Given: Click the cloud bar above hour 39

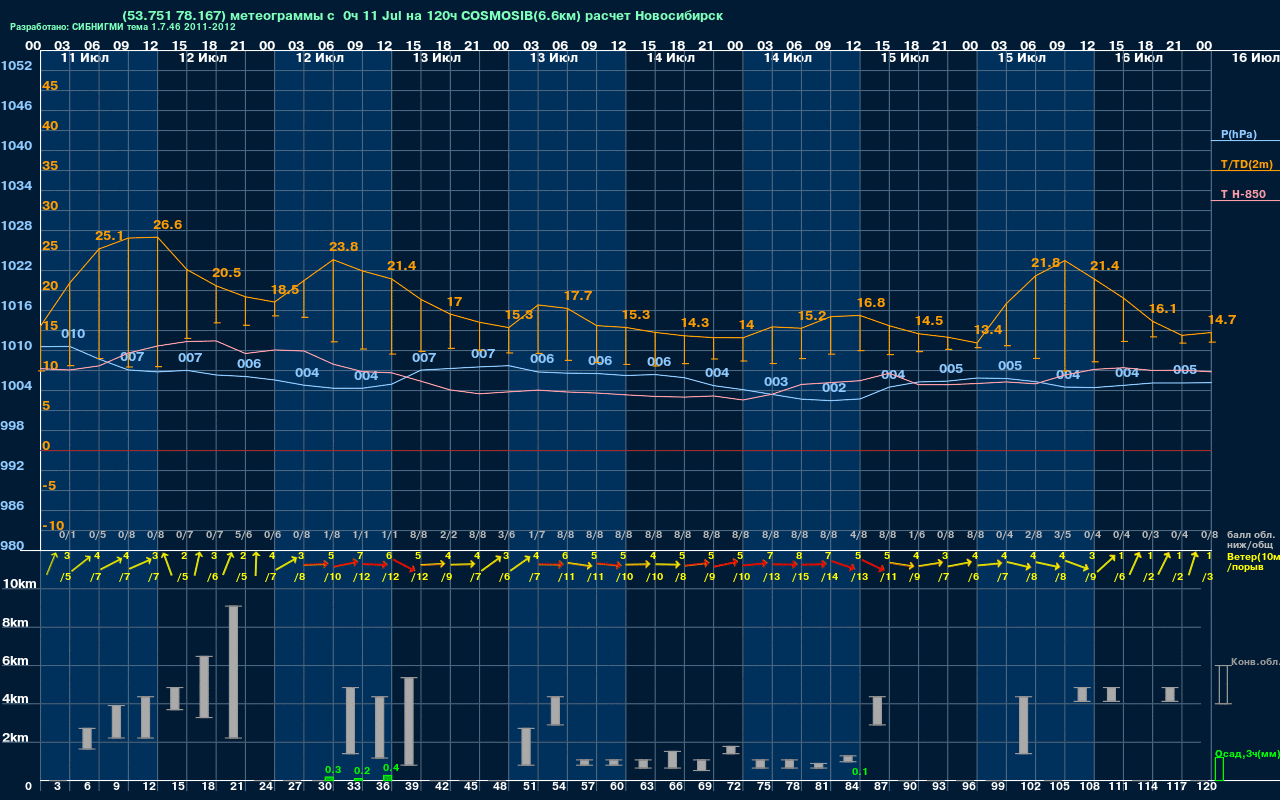Looking at the screenshot, I should coord(409,721).
